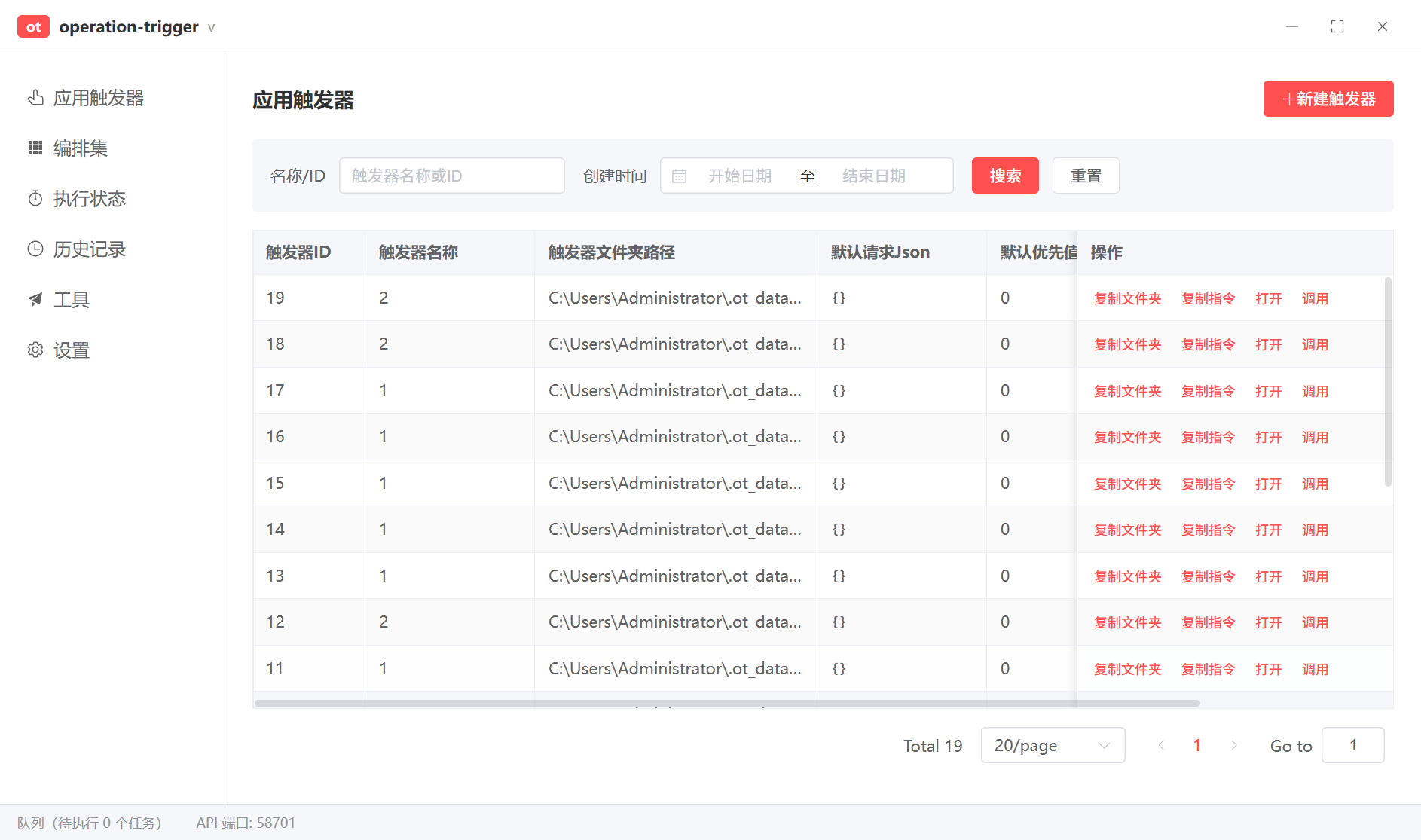Click the hand icon beside 应用触发器
Screen dimensions: 1421x840
[35, 98]
